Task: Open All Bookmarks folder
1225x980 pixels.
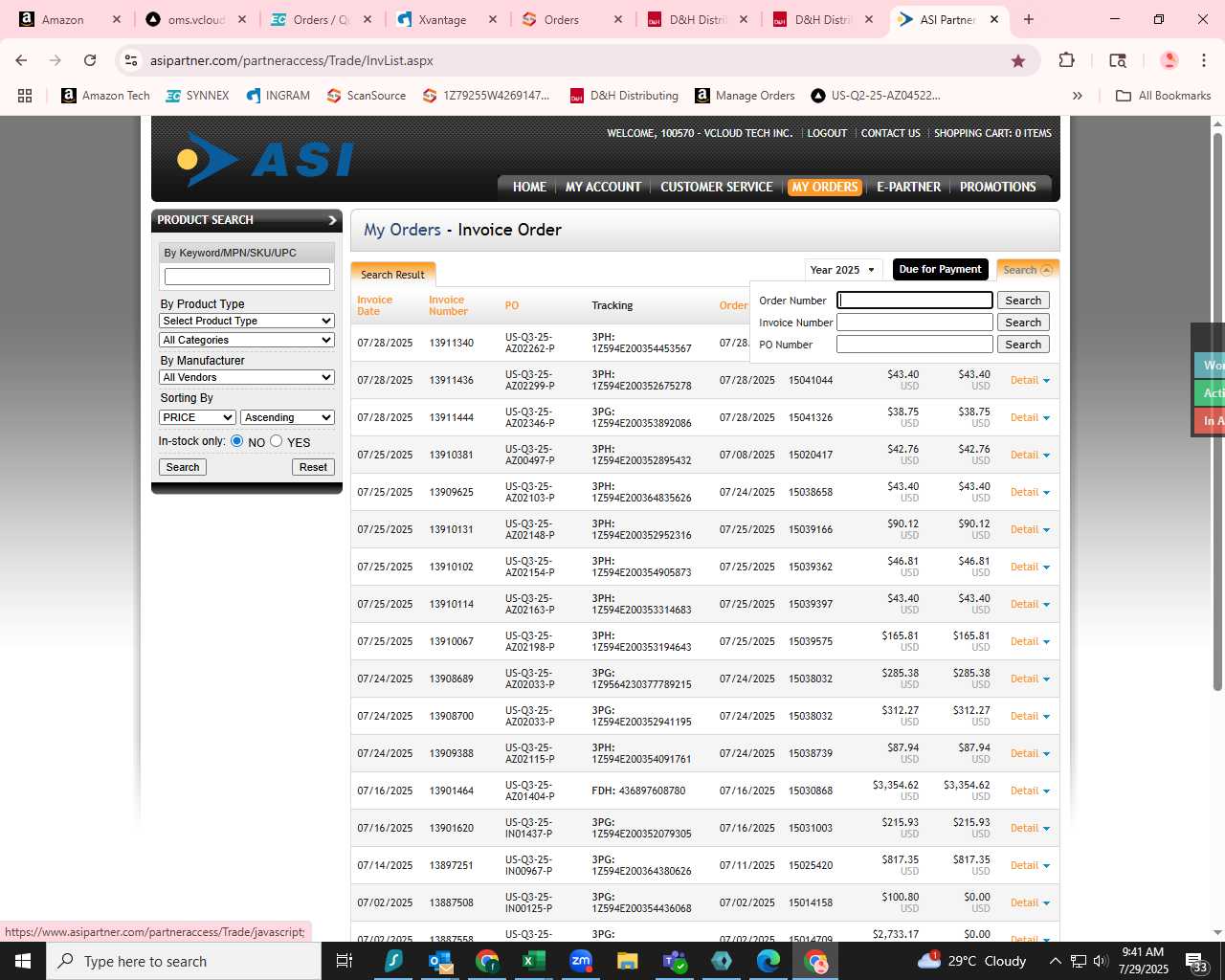Action: point(1164,96)
